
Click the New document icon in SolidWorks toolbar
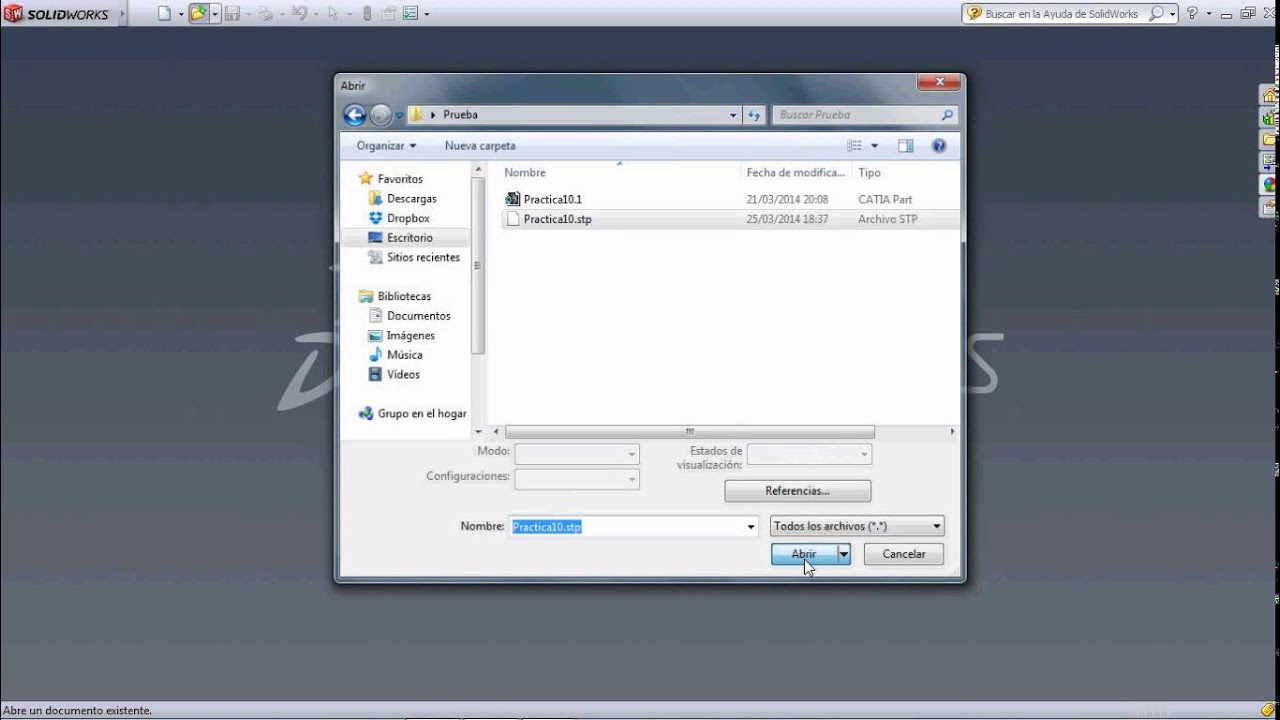coord(165,14)
